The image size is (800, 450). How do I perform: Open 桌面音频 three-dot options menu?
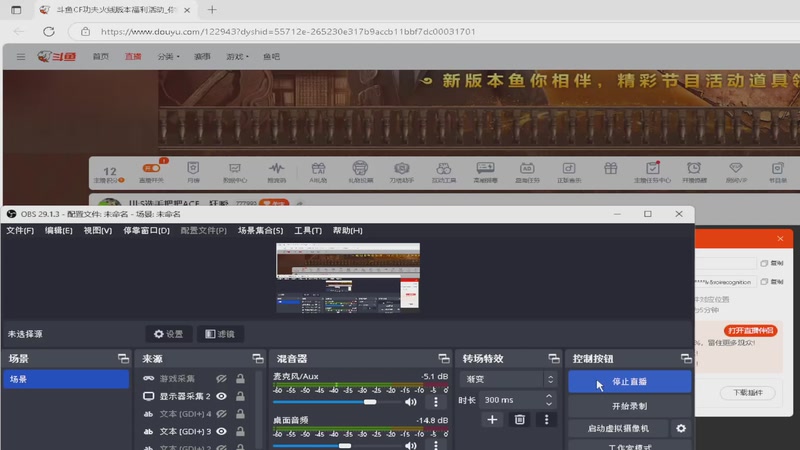[x=436, y=445]
